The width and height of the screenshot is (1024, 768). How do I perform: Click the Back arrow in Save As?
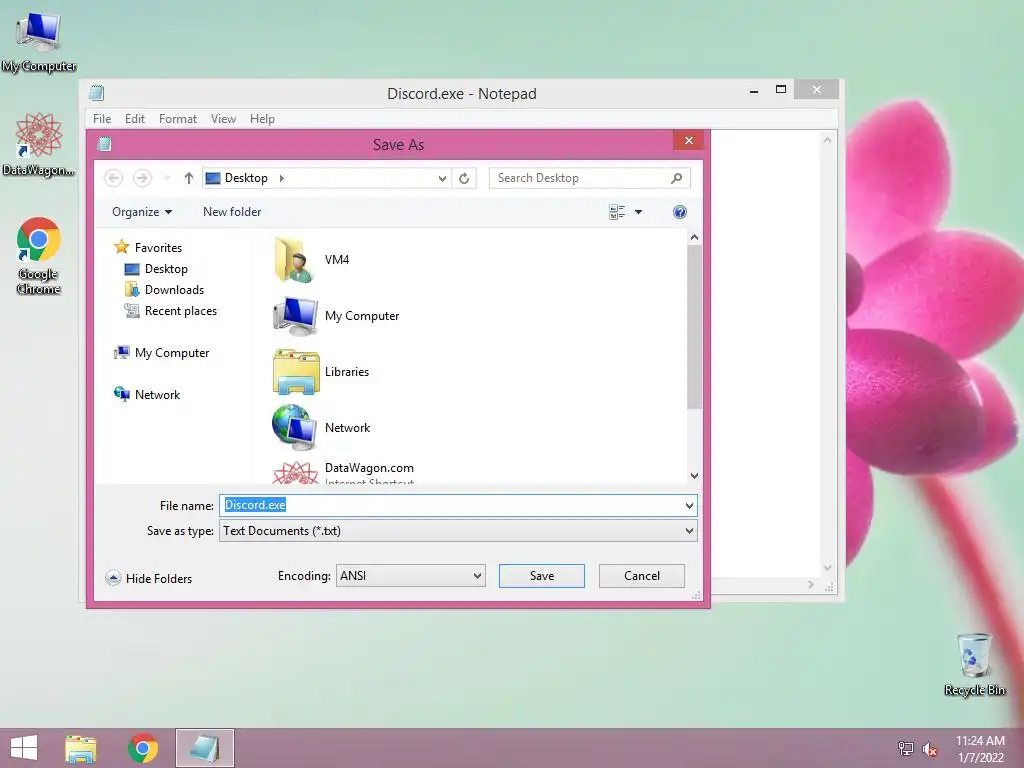pyautogui.click(x=114, y=178)
